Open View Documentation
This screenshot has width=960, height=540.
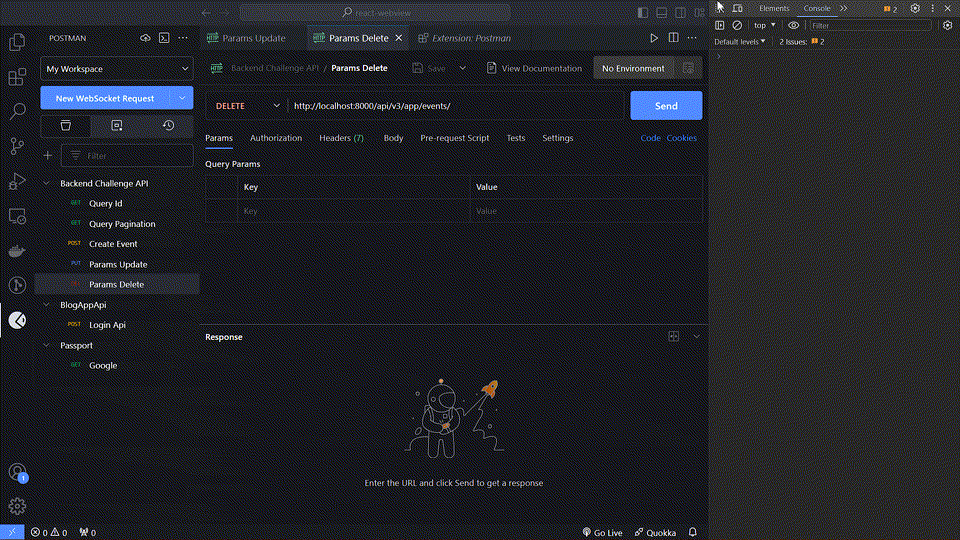[x=534, y=68]
